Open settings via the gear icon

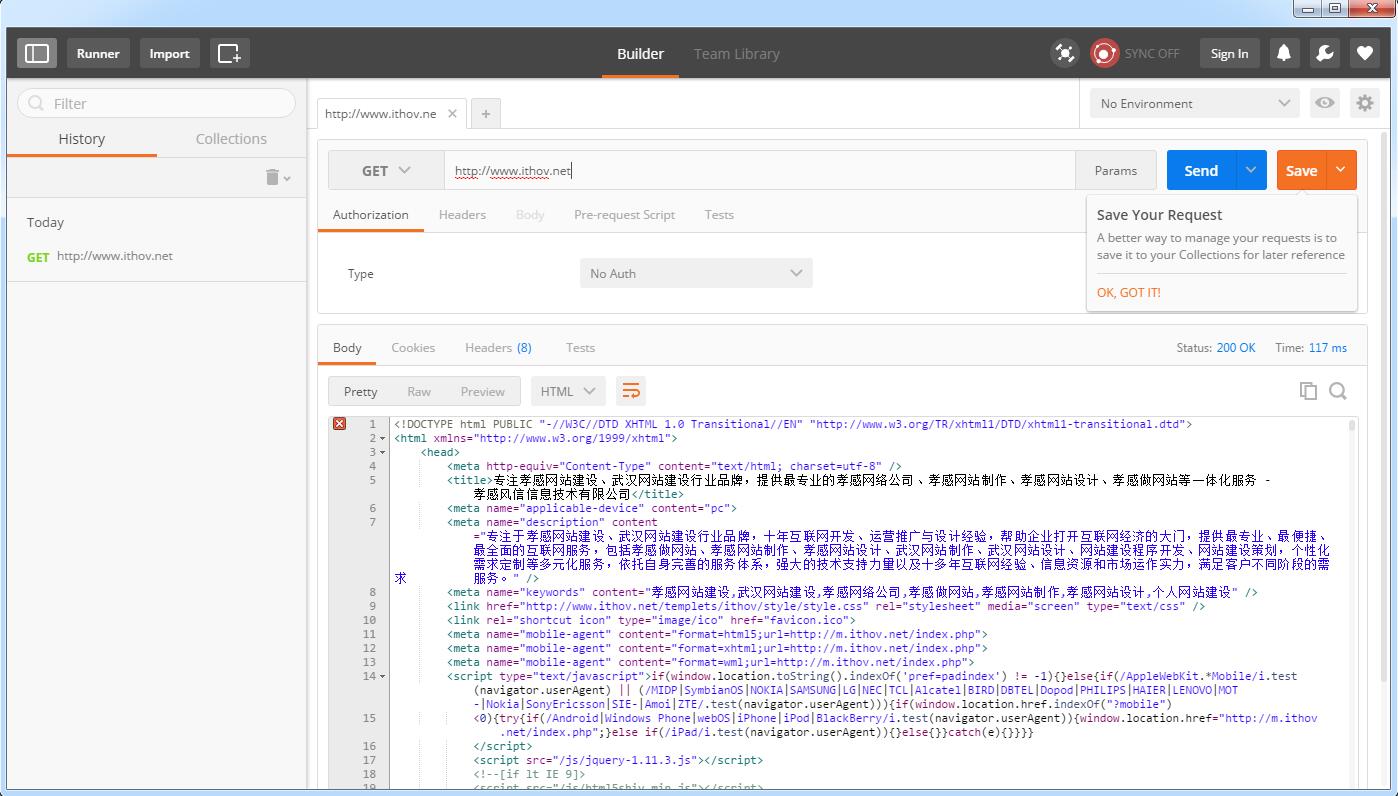pyautogui.click(x=1364, y=103)
